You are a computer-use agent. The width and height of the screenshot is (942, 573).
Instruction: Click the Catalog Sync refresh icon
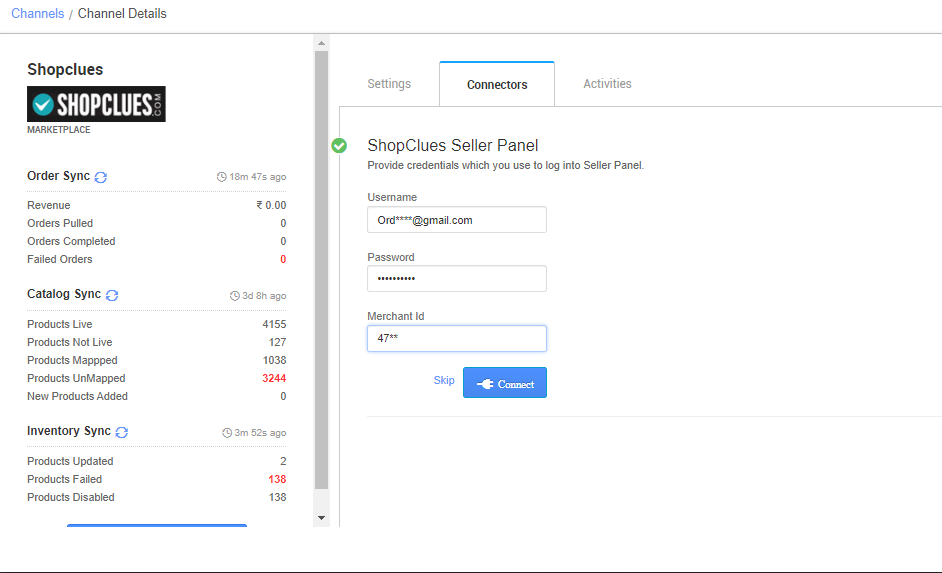[112, 295]
